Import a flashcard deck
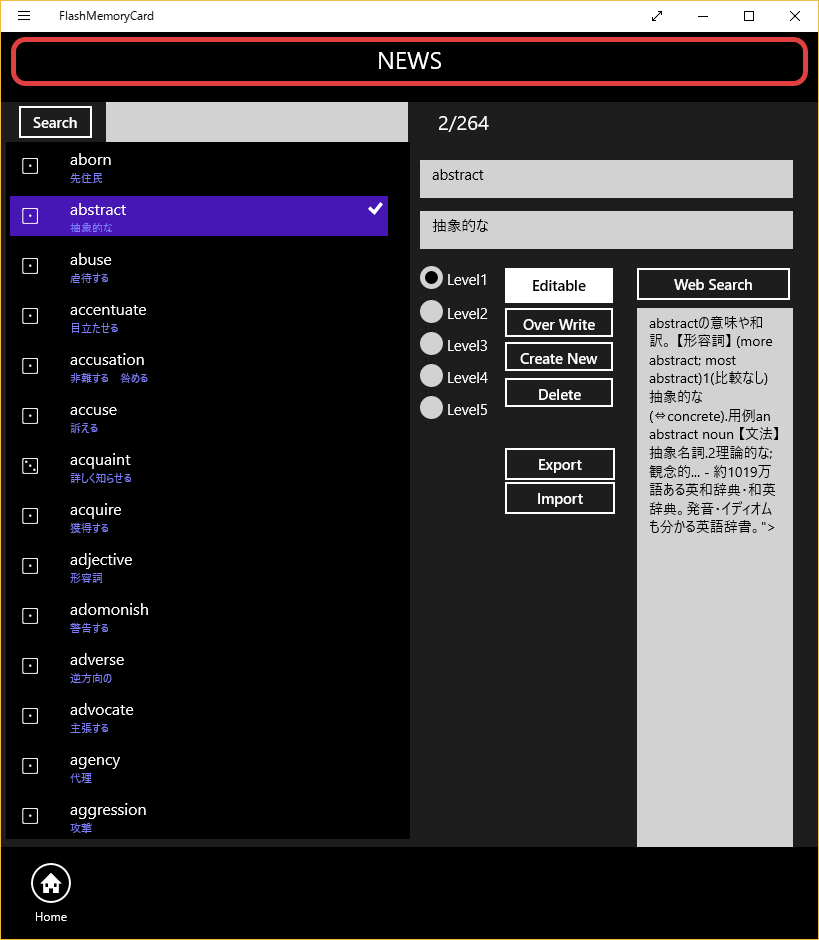The width and height of the screenshot is (819, 940). pos(559,498)
